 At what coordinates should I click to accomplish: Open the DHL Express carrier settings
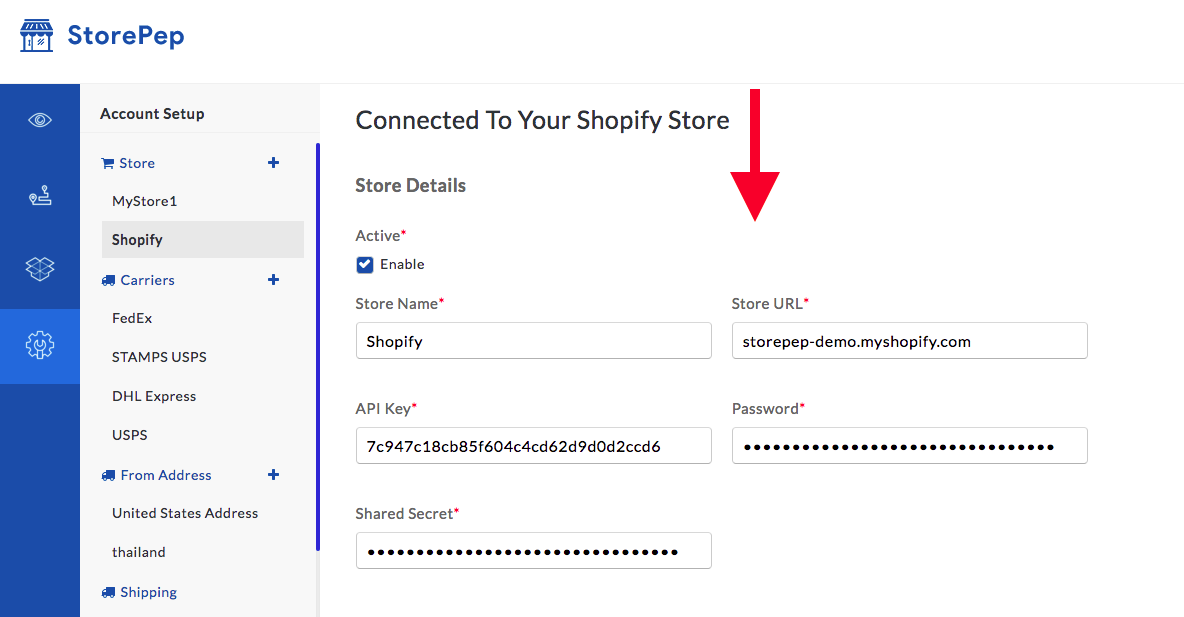(x=154, y=396)
